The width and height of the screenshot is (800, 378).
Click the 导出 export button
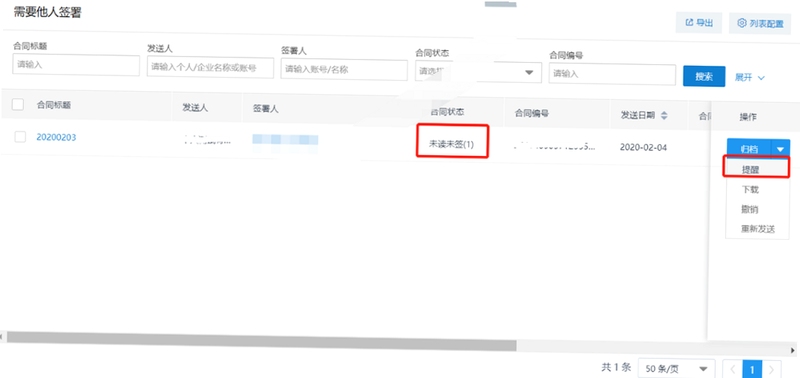point(698,23)
